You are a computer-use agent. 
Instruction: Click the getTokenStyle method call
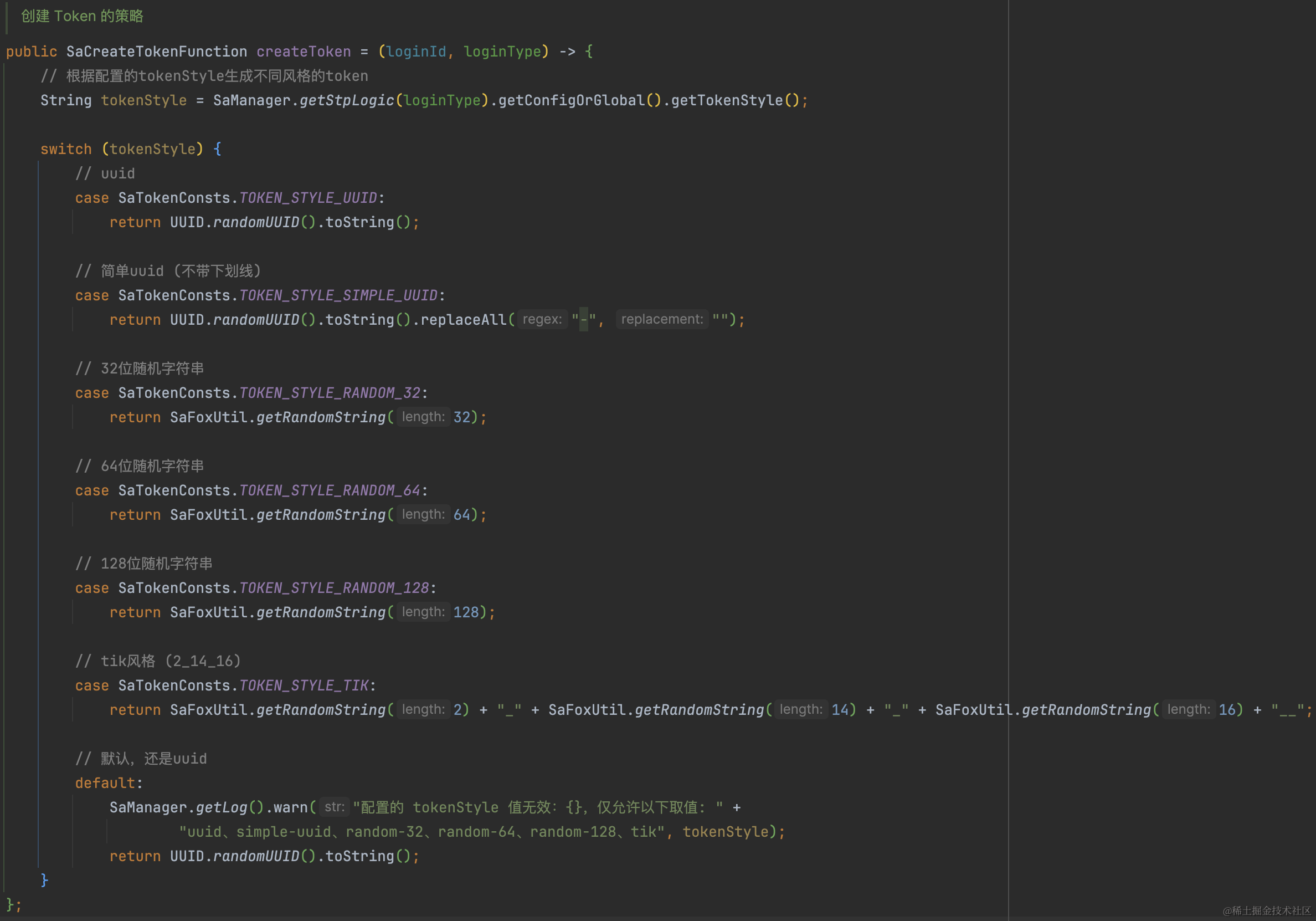click(726, 100)
